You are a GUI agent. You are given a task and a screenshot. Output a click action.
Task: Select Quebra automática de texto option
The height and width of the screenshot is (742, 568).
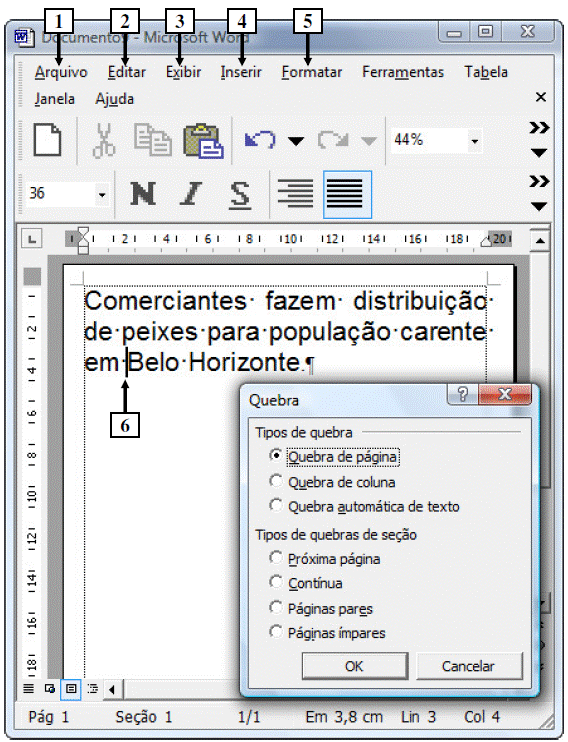pyautogui.click(x=364, y=506)
